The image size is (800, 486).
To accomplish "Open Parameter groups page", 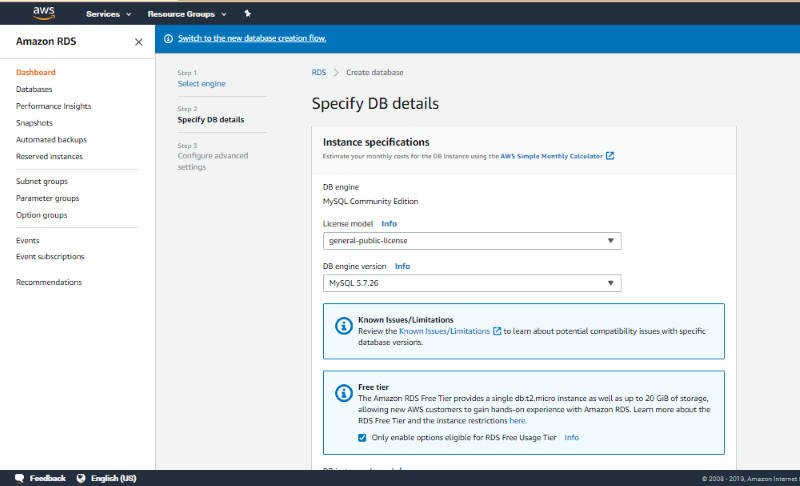I will [x=47, y=198].
